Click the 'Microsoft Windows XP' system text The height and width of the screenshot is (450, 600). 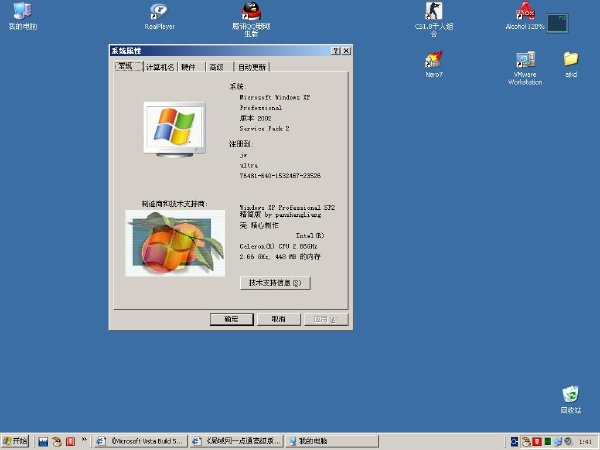pos(275,98)
